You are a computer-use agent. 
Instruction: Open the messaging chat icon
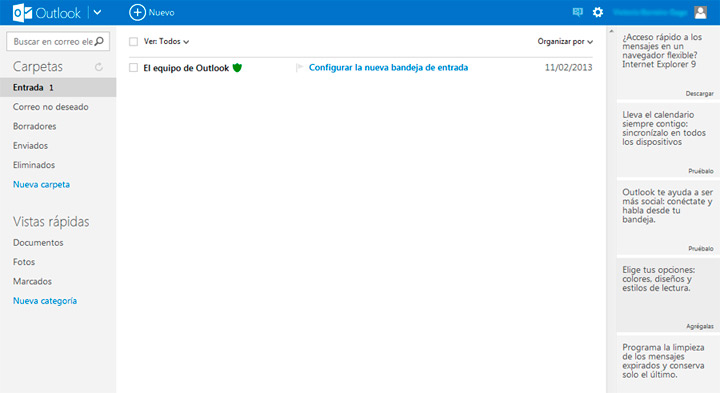tap(577, 12)
